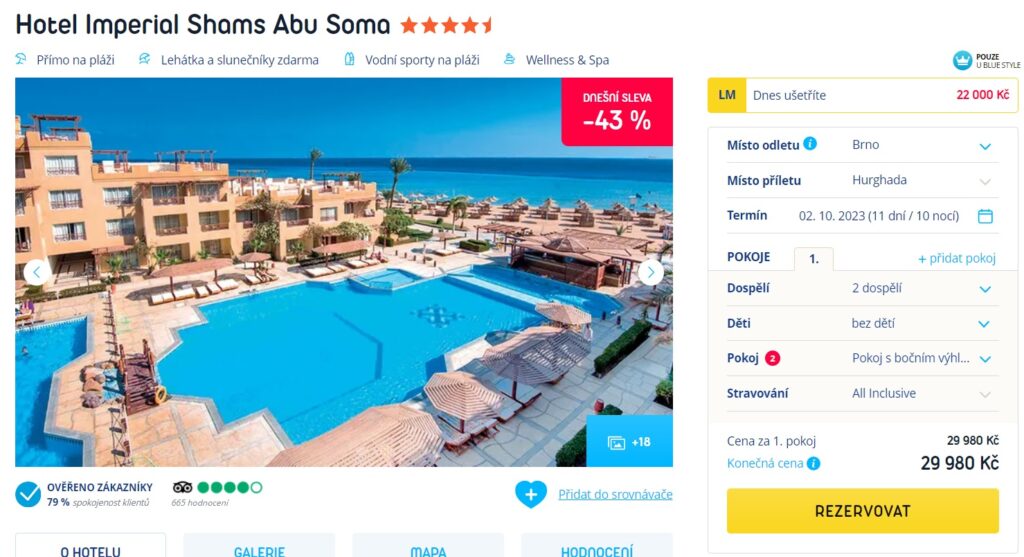This screenshot has width=1024, height=557.
Task: Switch to the GALERIE tab
Action: 259,547
